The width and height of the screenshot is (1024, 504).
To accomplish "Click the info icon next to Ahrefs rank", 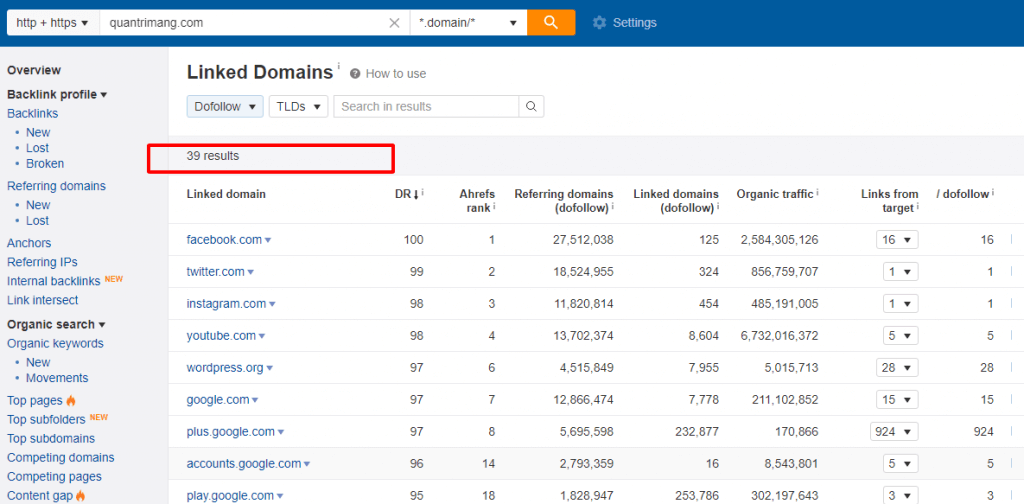I will [494, 206].
